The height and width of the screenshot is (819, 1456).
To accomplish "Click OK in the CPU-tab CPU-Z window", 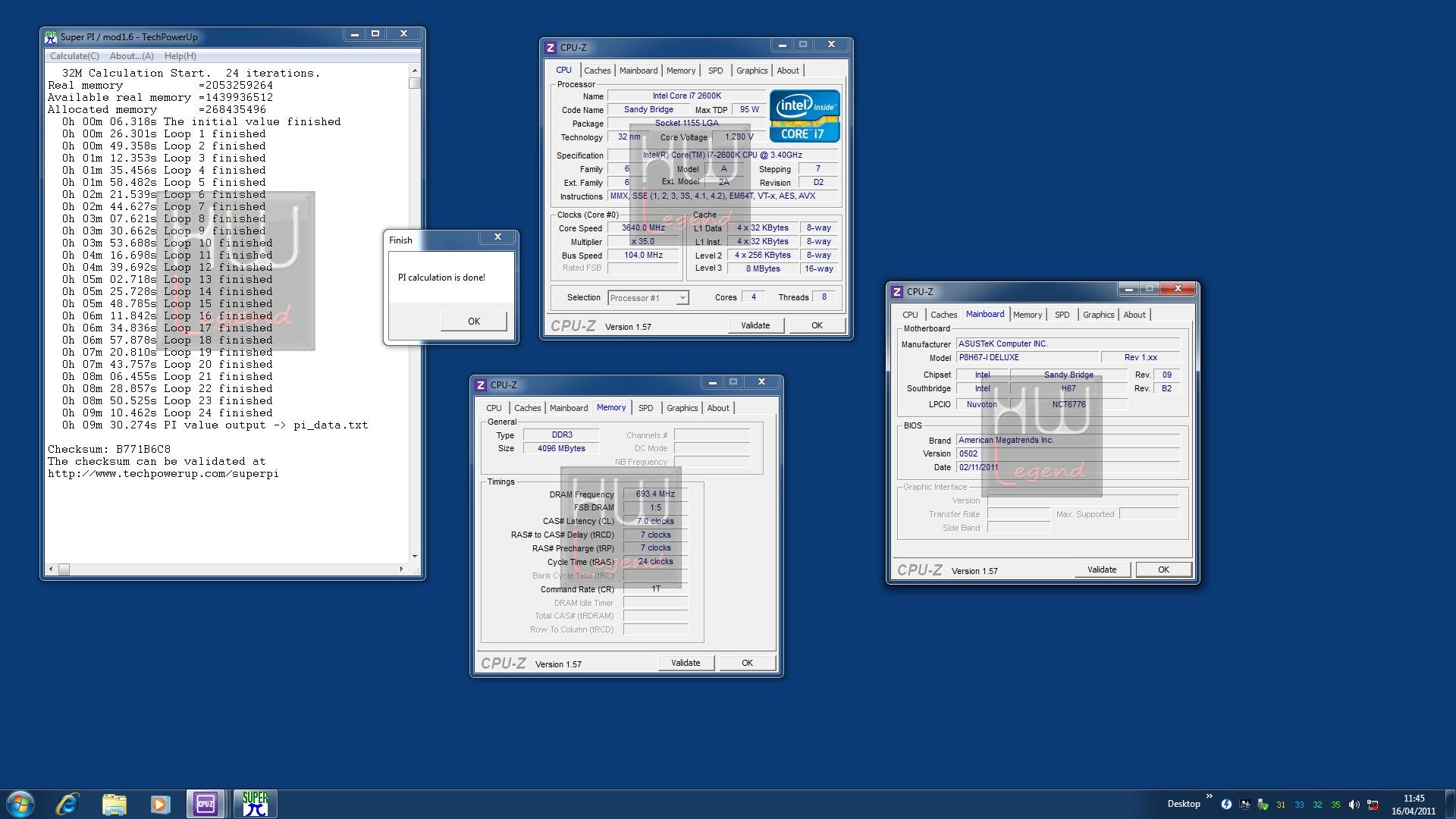I will [x=817, y=325].
